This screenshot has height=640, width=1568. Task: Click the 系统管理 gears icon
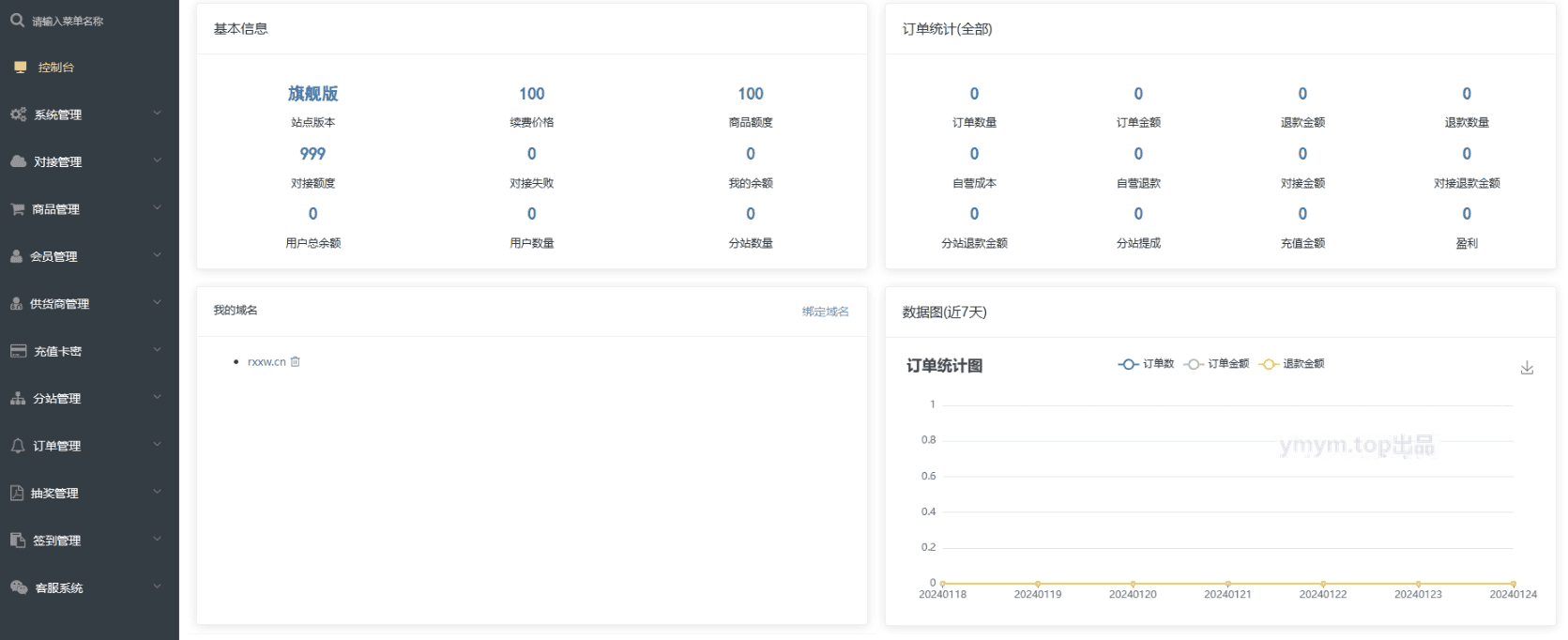[x=18, y=114]
